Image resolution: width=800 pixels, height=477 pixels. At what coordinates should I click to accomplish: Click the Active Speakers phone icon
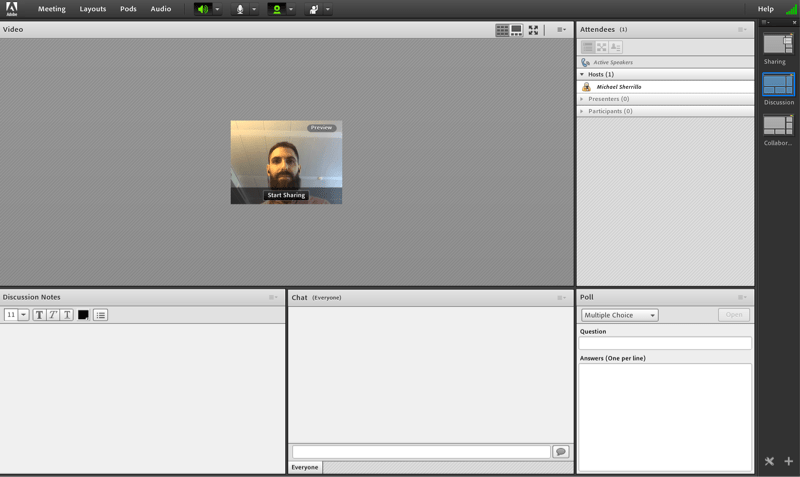tap(585, 62)
